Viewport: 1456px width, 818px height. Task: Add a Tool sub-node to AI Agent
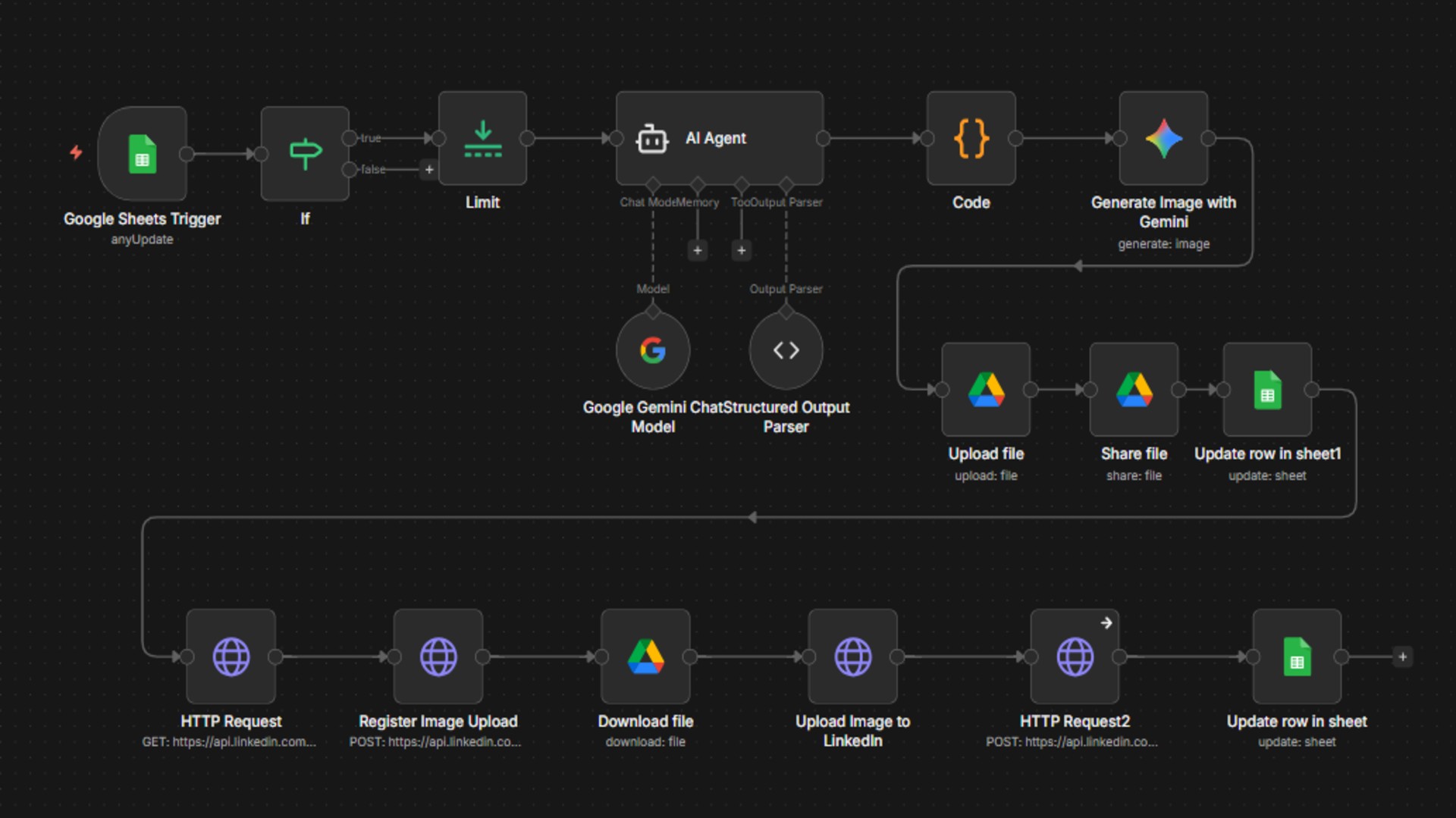point(742,250)
